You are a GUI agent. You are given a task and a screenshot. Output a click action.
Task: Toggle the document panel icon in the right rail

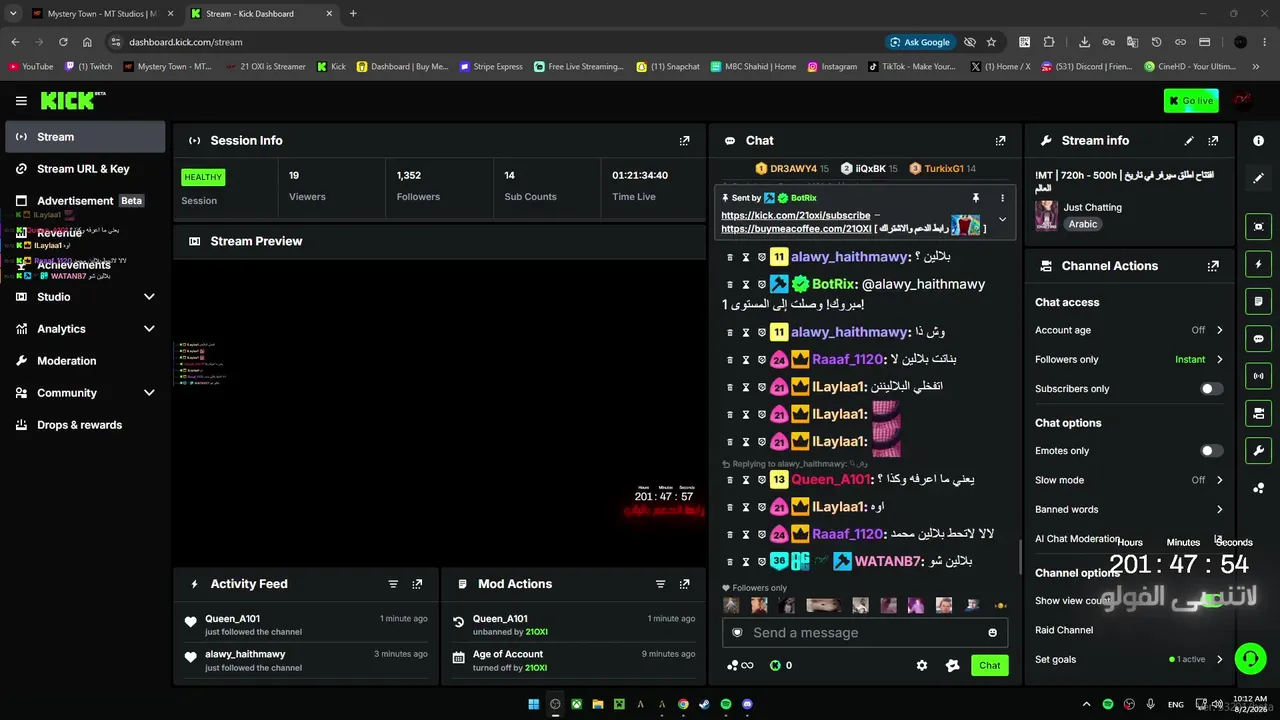[x=1259, y=301]
